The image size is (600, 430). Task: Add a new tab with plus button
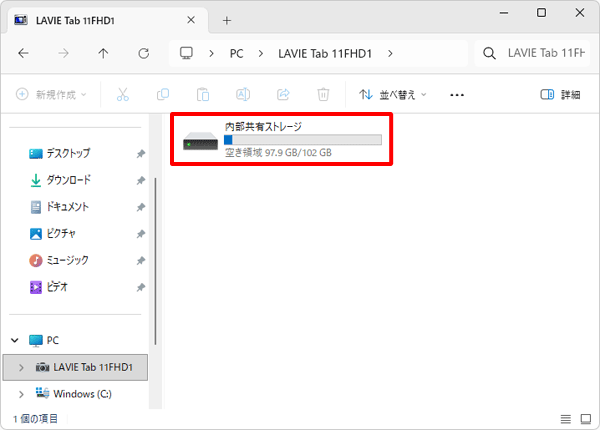[227, 20]
